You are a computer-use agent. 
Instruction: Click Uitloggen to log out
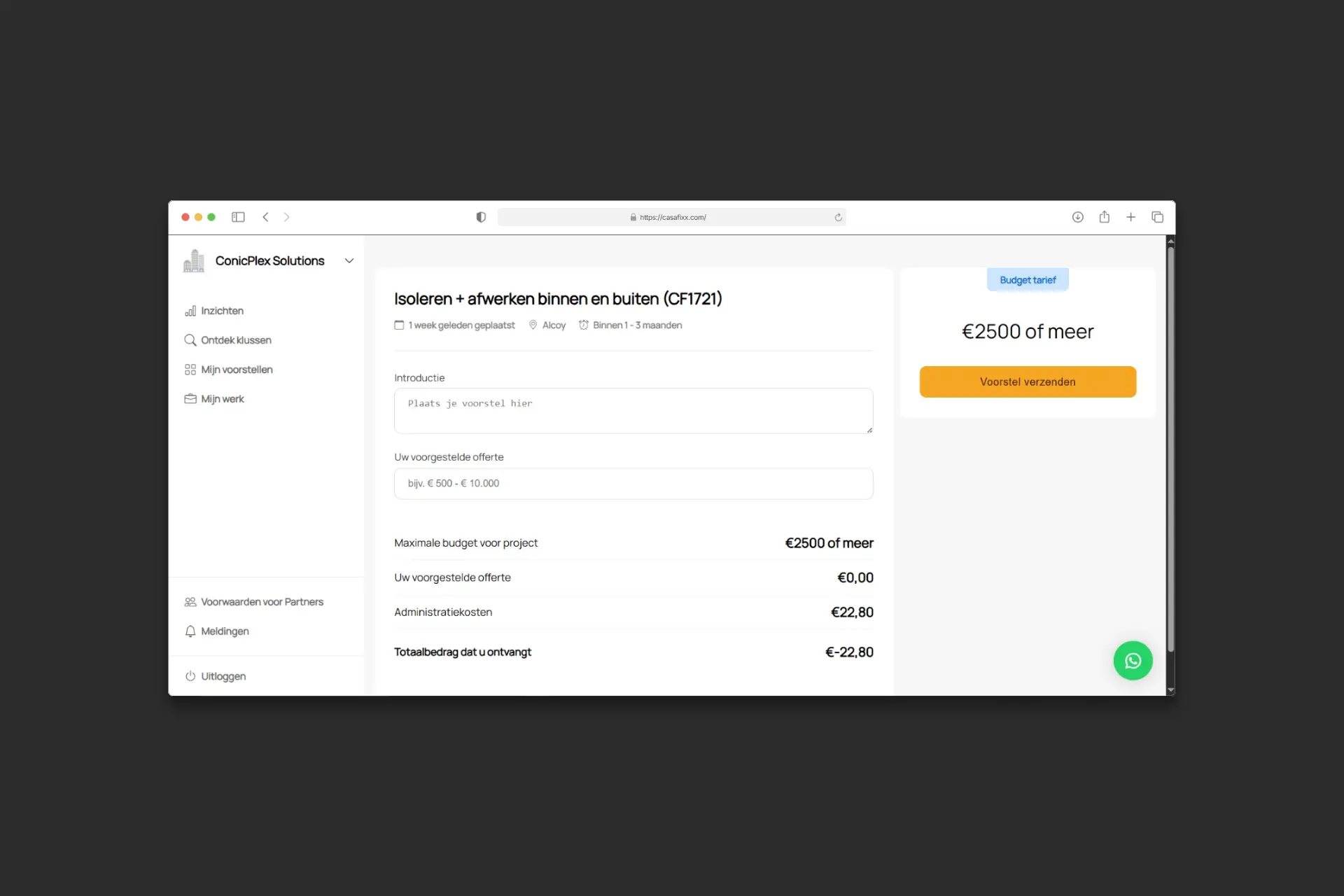(x=223, y=676)
